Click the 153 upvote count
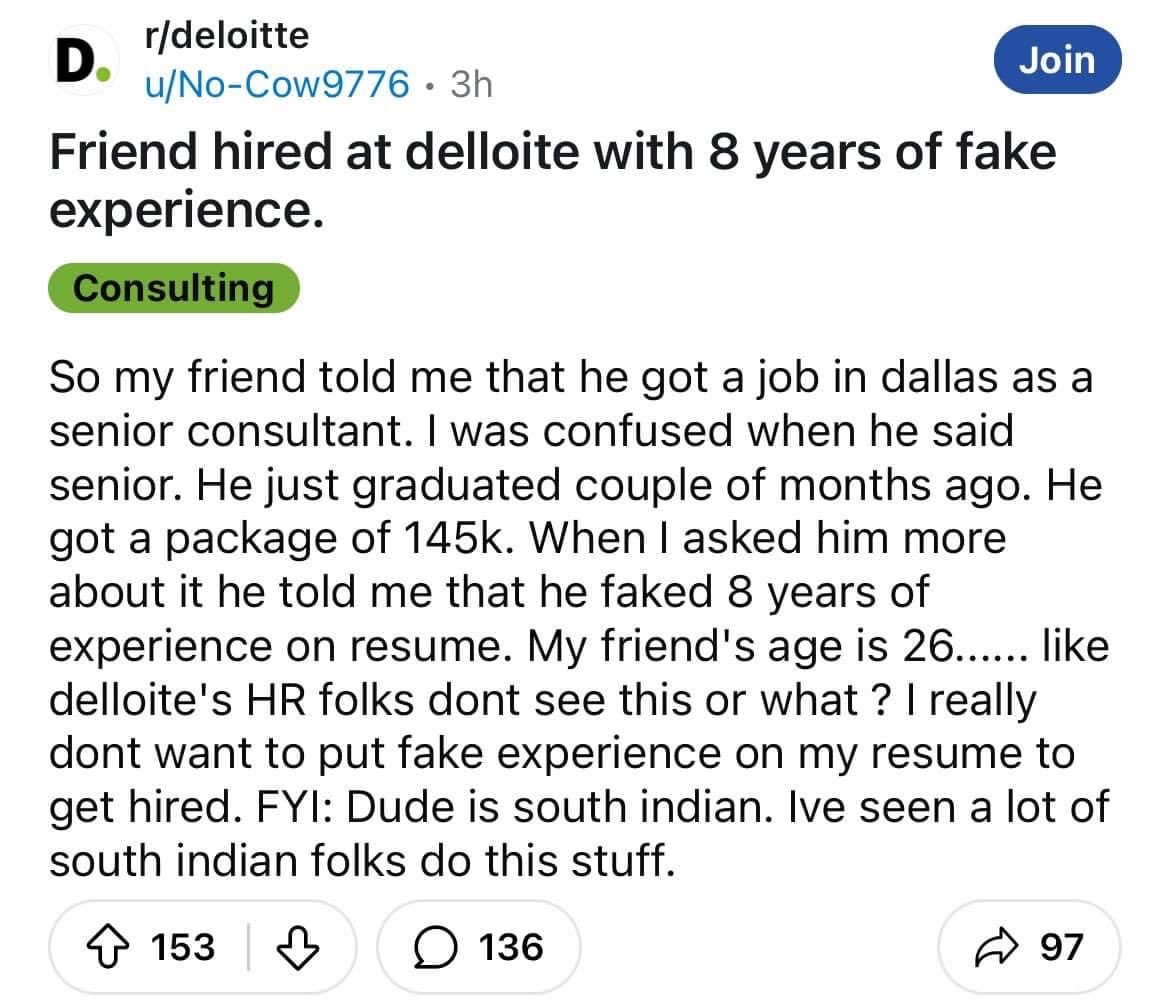 [181, 946]
